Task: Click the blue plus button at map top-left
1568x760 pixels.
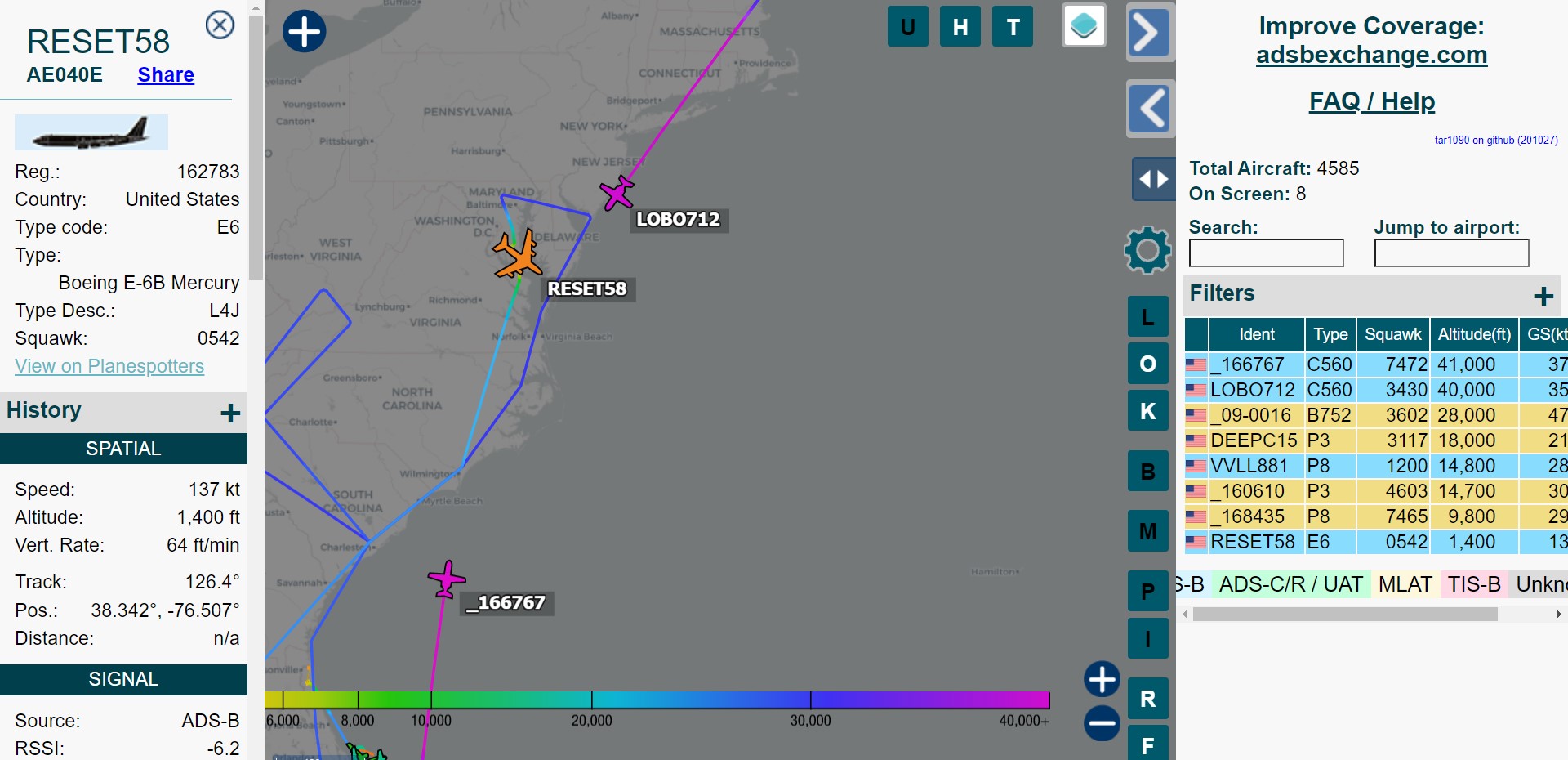Action: pos(304,31)
